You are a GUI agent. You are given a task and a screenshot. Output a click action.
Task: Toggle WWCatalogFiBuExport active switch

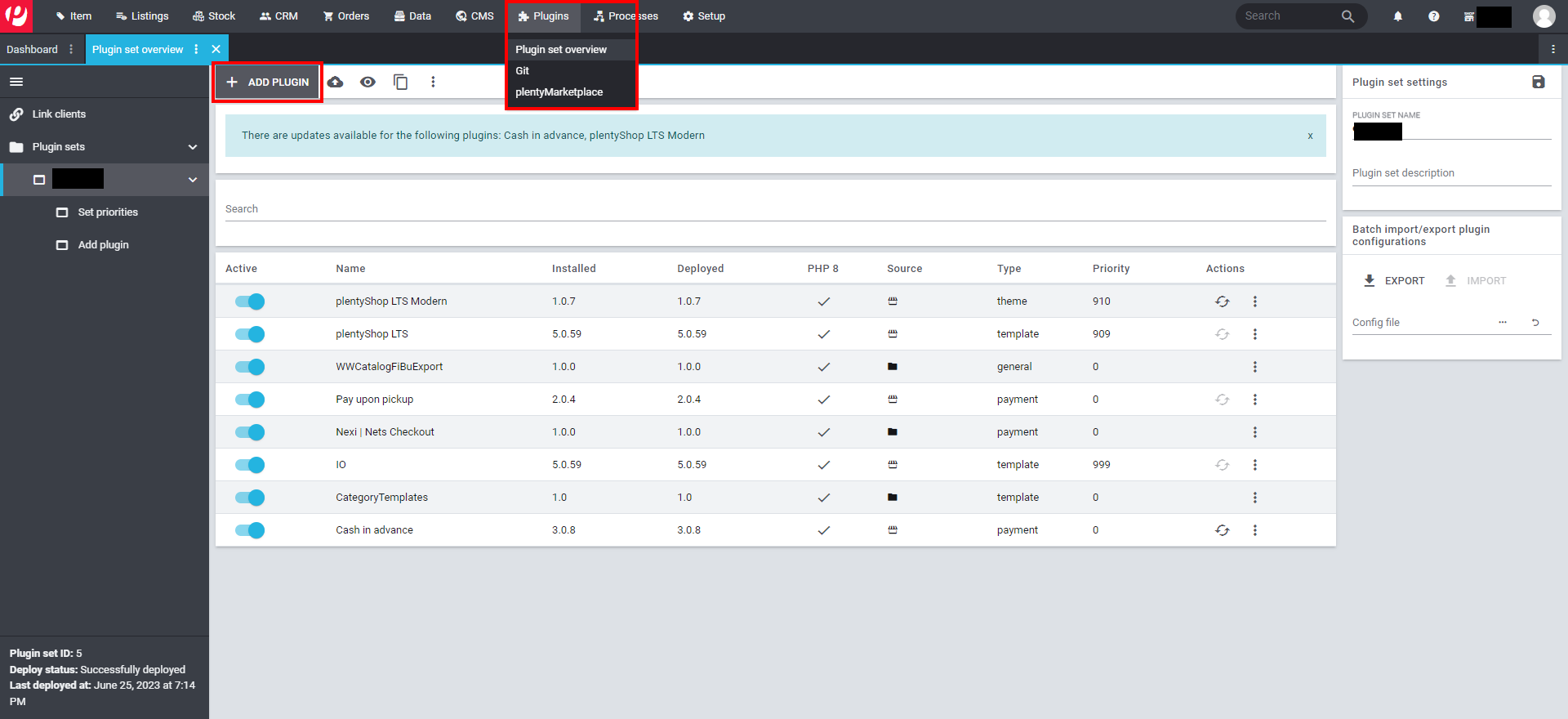[x=250, y=367]
